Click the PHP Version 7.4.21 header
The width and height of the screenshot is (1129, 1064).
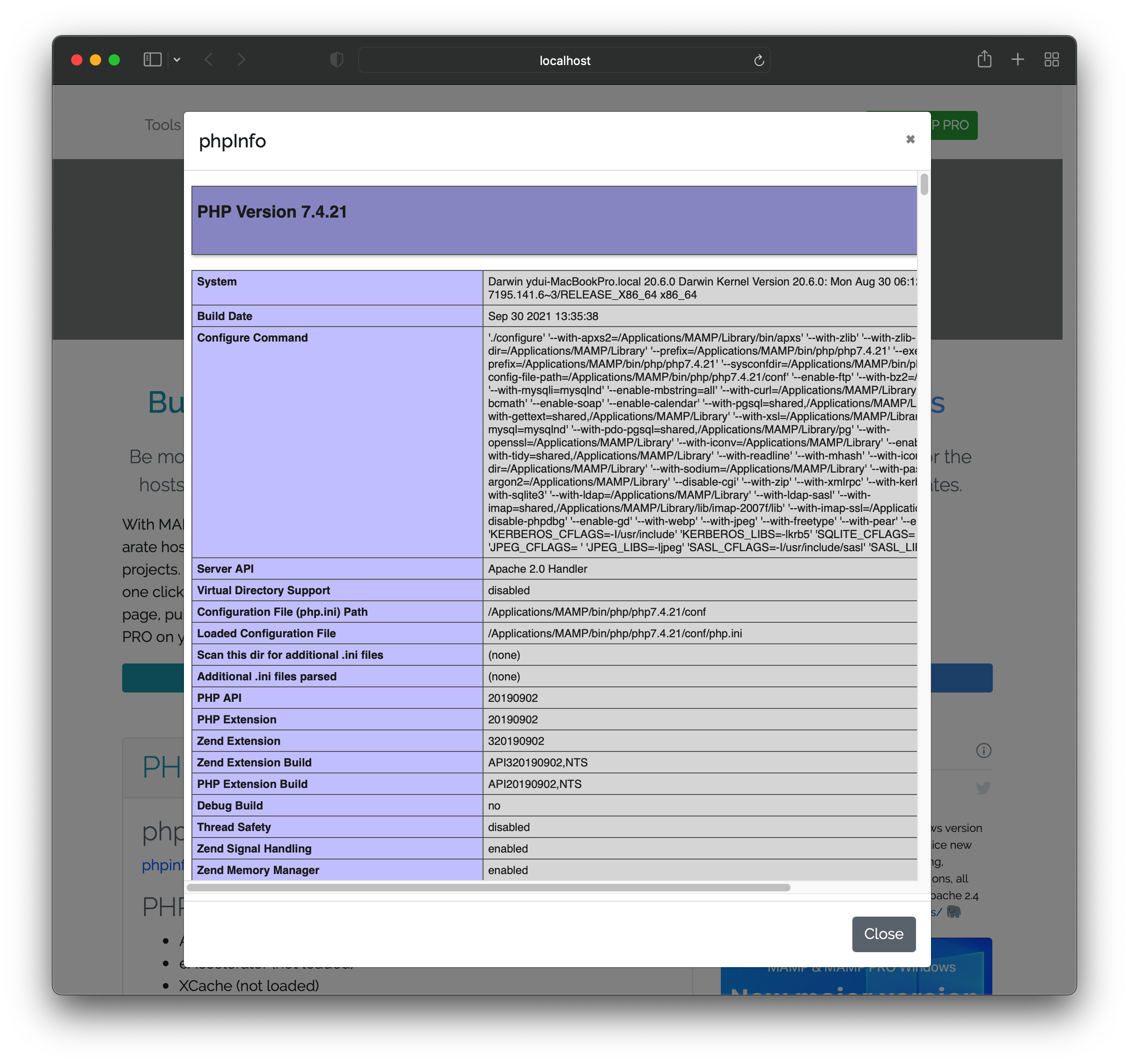point(272,212)
